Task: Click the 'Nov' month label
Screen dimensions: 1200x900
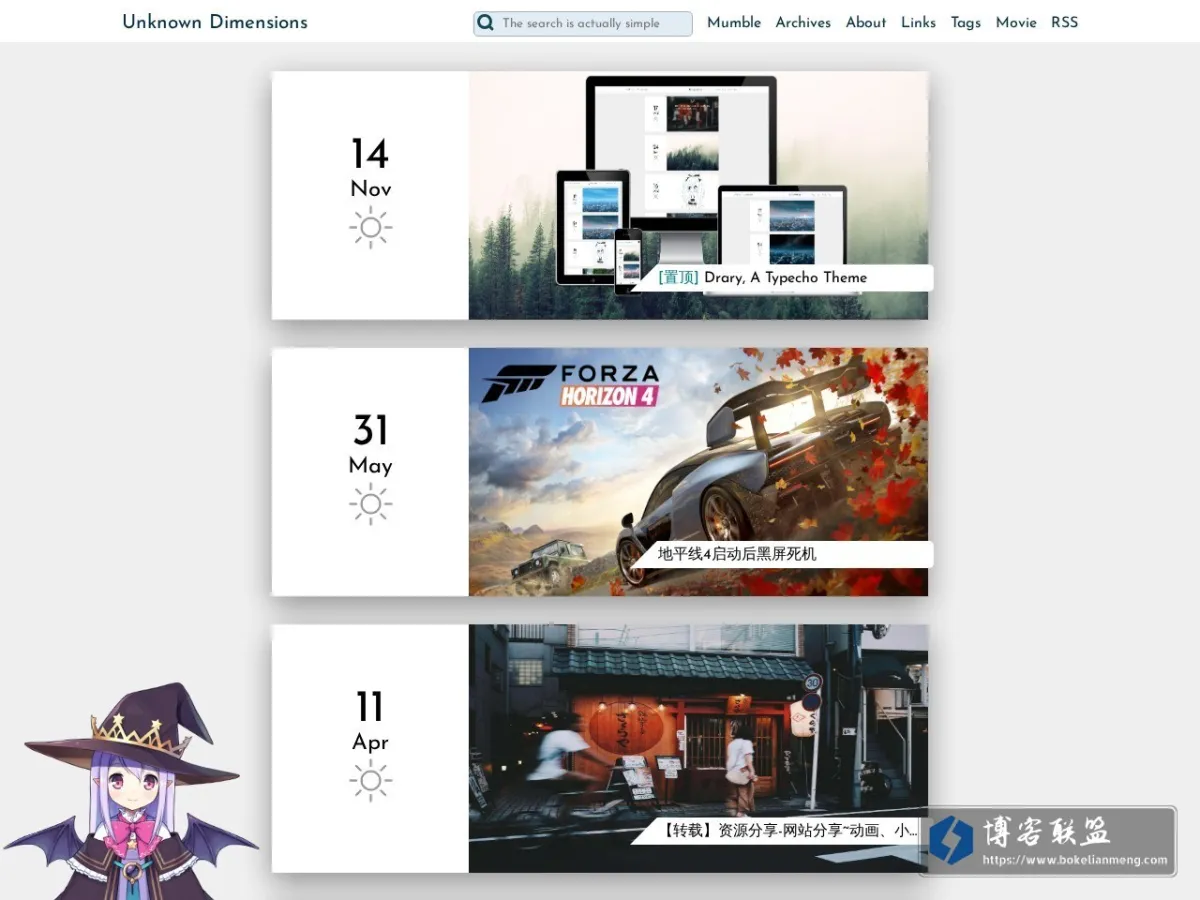Action: click(x=371, y=189)
